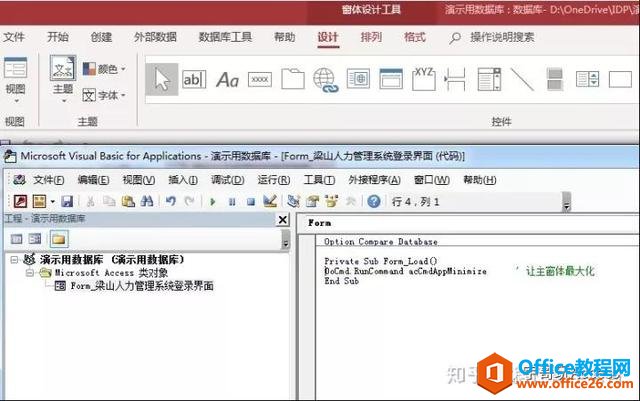Open VBA 插入(I) menu
The height and width of the screenshot is (401, 640).
click(x=183, y=180)
